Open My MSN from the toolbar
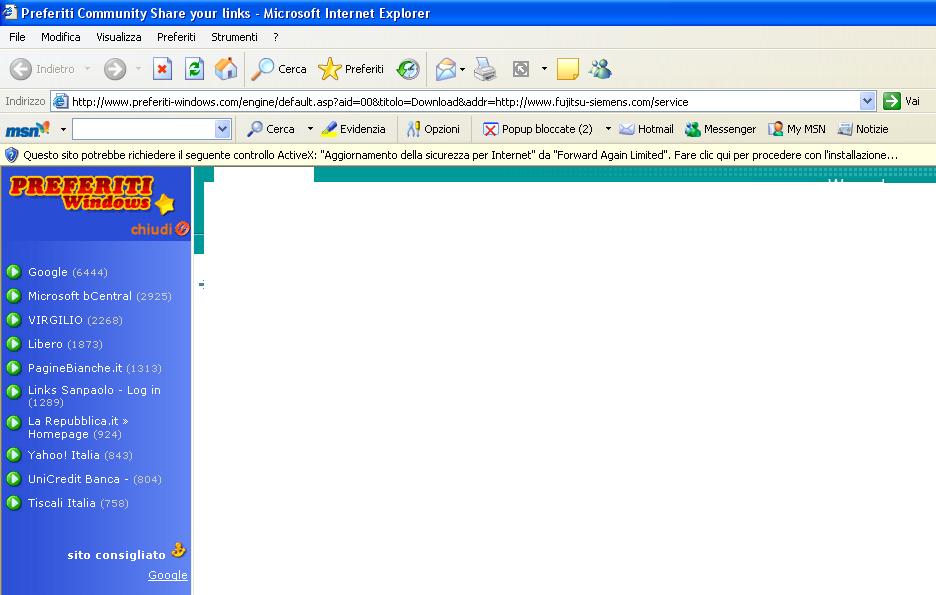 click(x=797, y=129)
